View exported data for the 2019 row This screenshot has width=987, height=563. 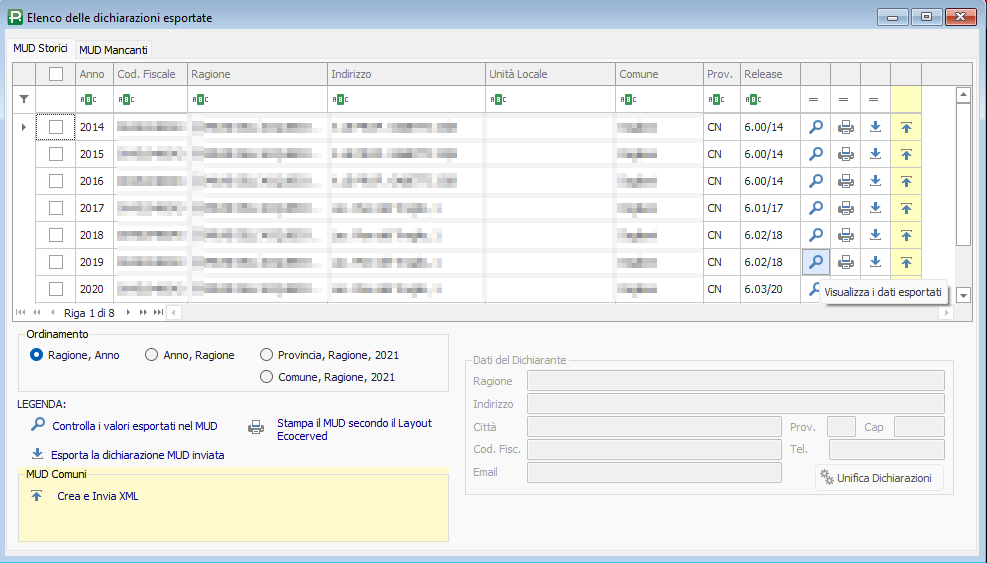[x=816, y=262]
